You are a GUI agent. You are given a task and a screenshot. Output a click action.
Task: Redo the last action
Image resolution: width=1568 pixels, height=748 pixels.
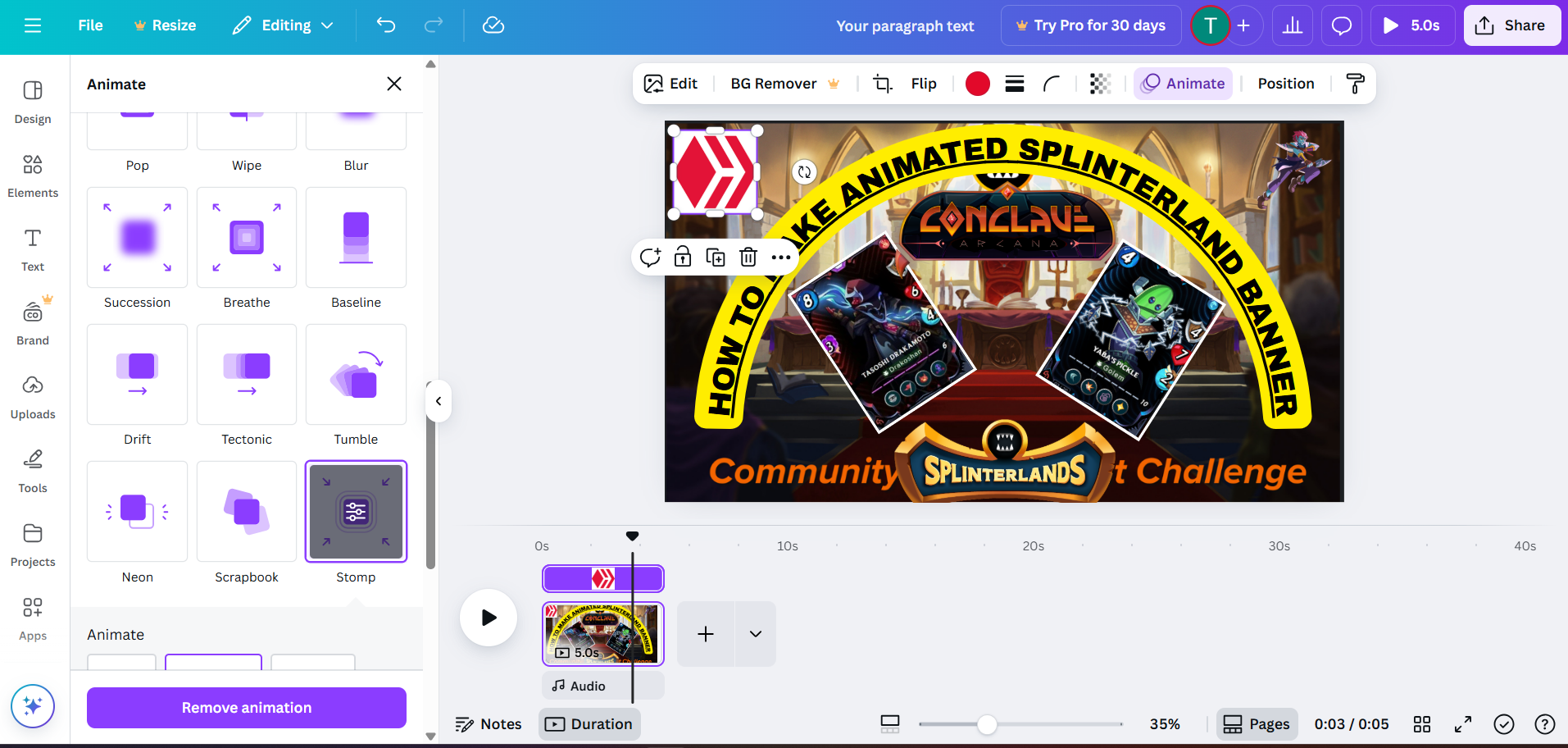[x=434, y=25]
